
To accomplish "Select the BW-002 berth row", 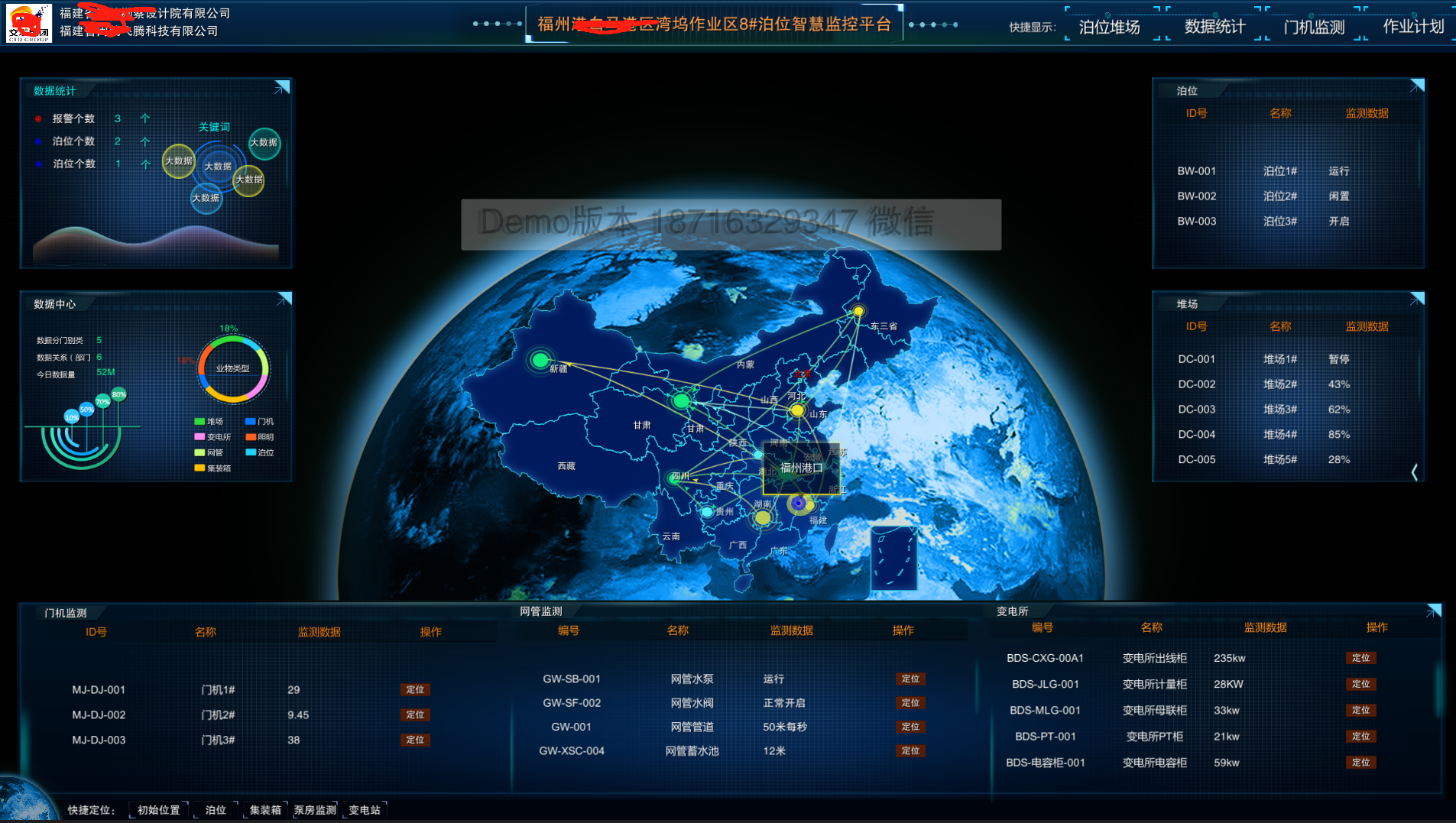I will tap(1288, 196).
